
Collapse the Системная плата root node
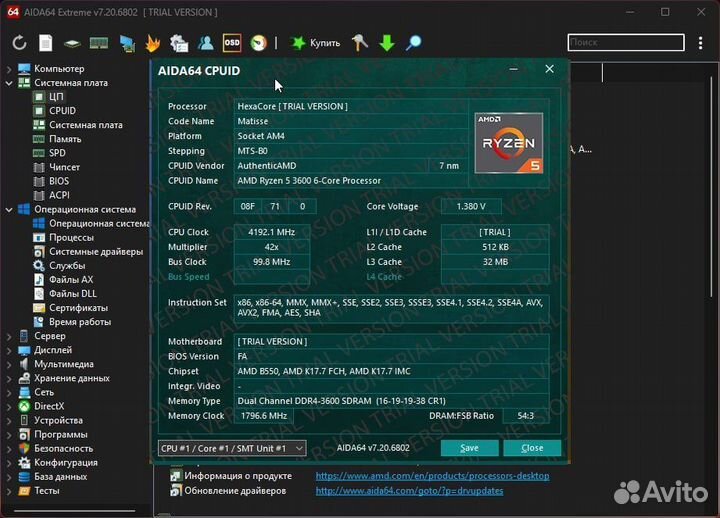click(9, 83)
